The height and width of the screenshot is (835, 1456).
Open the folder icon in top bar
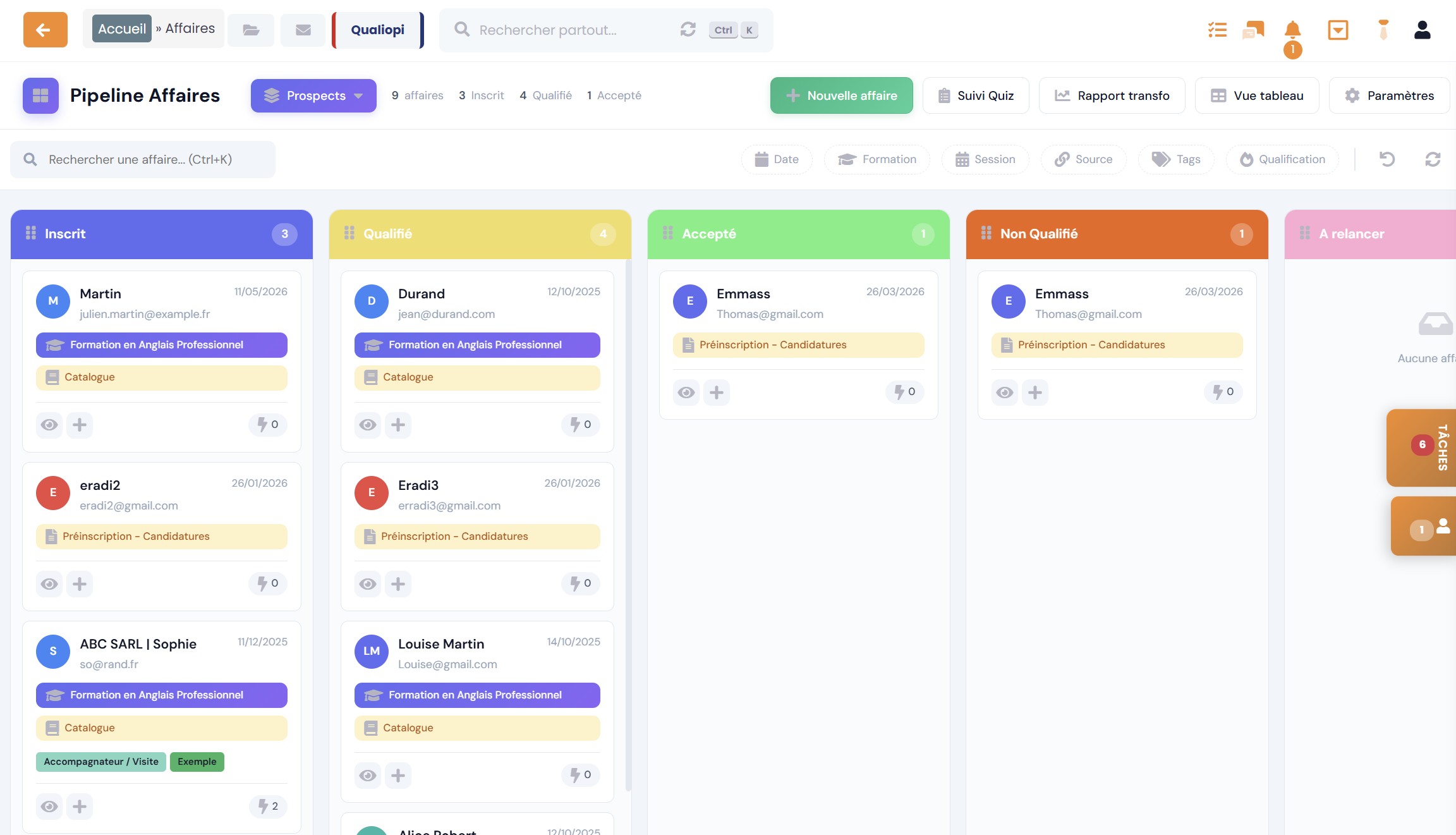coord(251,30)
